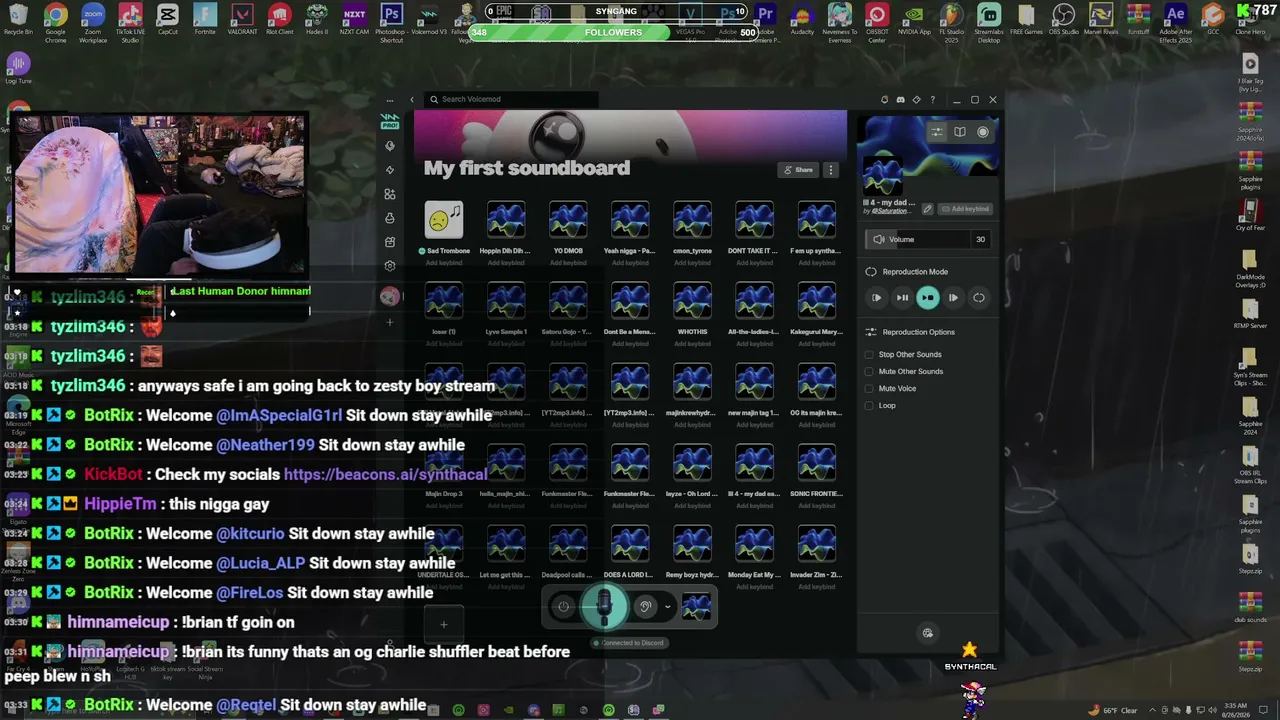Open Discord icon in Voicemod title bar
1280x720 pixels.
[x=901, y=100]
